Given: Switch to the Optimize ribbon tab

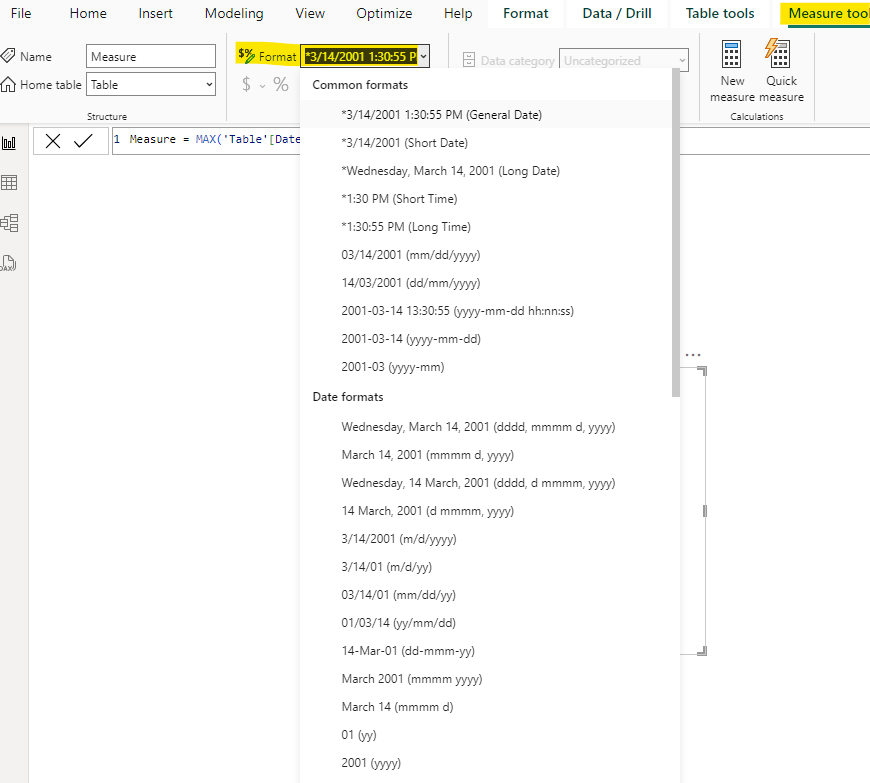Looking at the screenshot, I should coord(384,13).
